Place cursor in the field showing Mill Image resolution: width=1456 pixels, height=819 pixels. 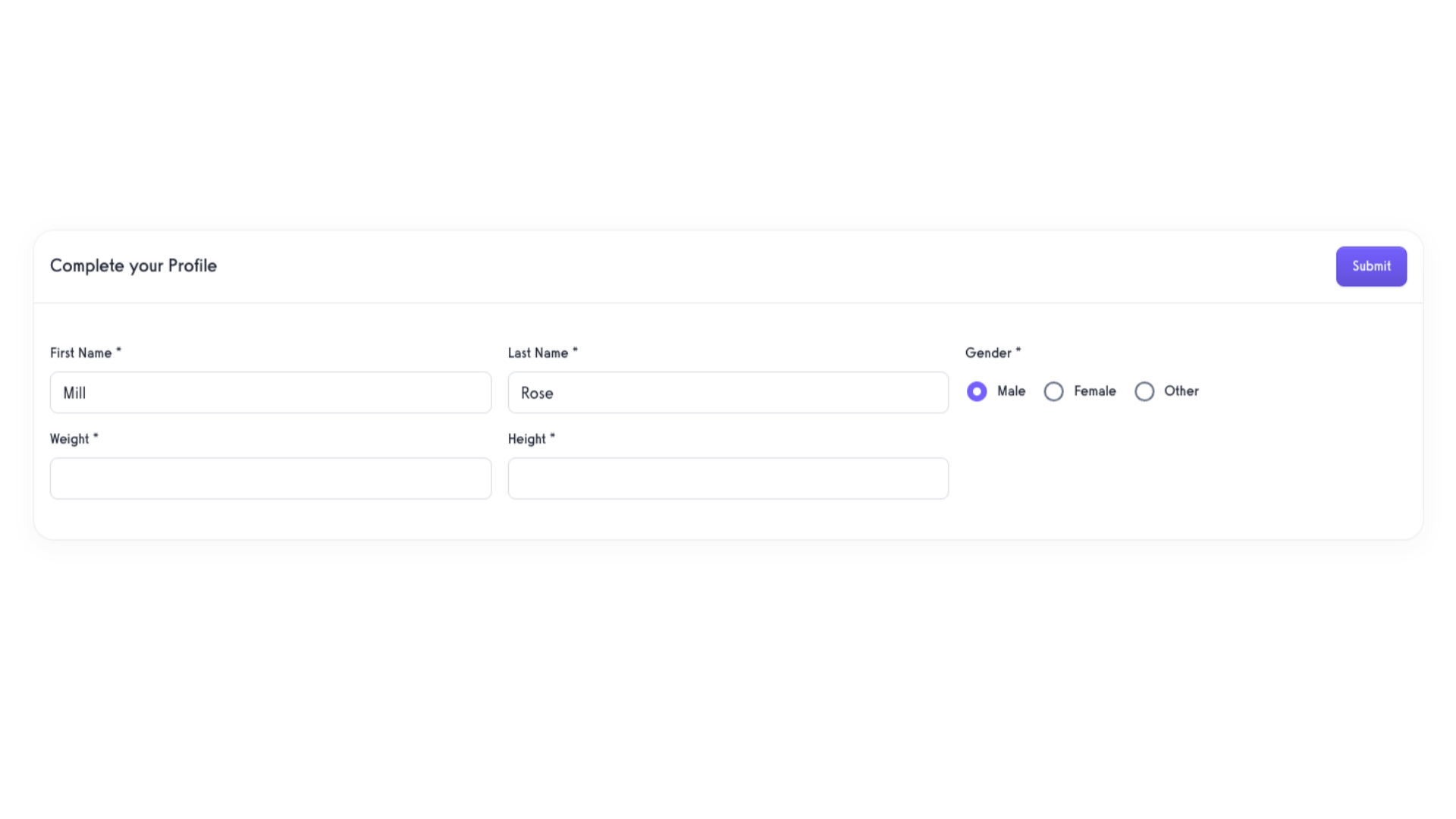point(270,392)
